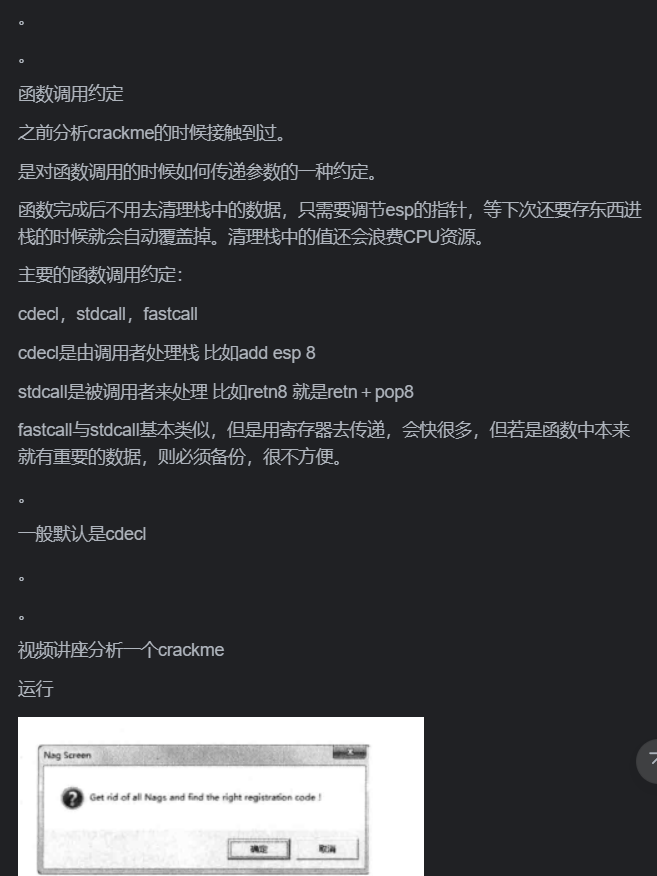Click the word fastcall in the convention list
Screen dimensions: 657x876
tap(170, 314)
